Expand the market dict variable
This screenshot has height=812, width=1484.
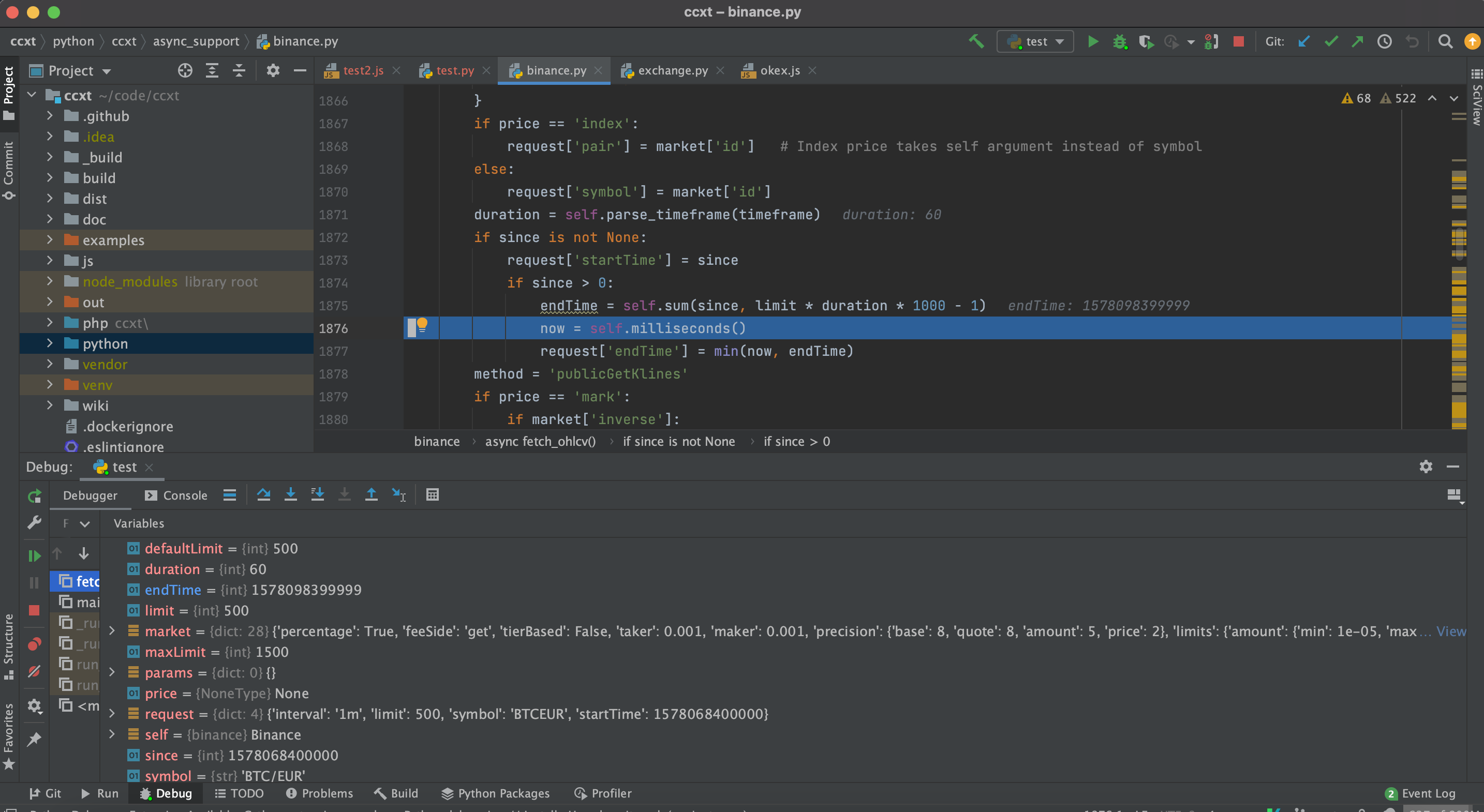pos(112,631)
